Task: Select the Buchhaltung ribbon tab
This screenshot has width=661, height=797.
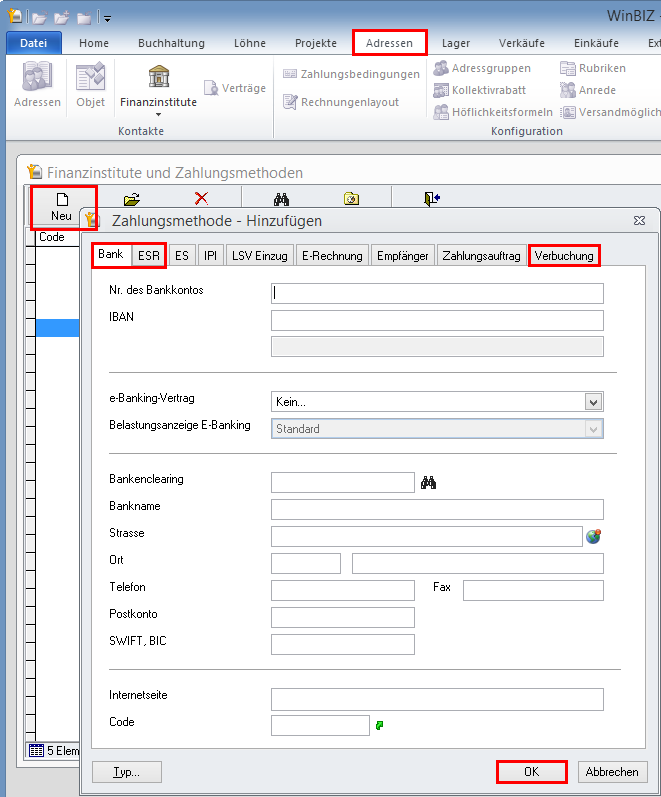Action: click(171, 43)
